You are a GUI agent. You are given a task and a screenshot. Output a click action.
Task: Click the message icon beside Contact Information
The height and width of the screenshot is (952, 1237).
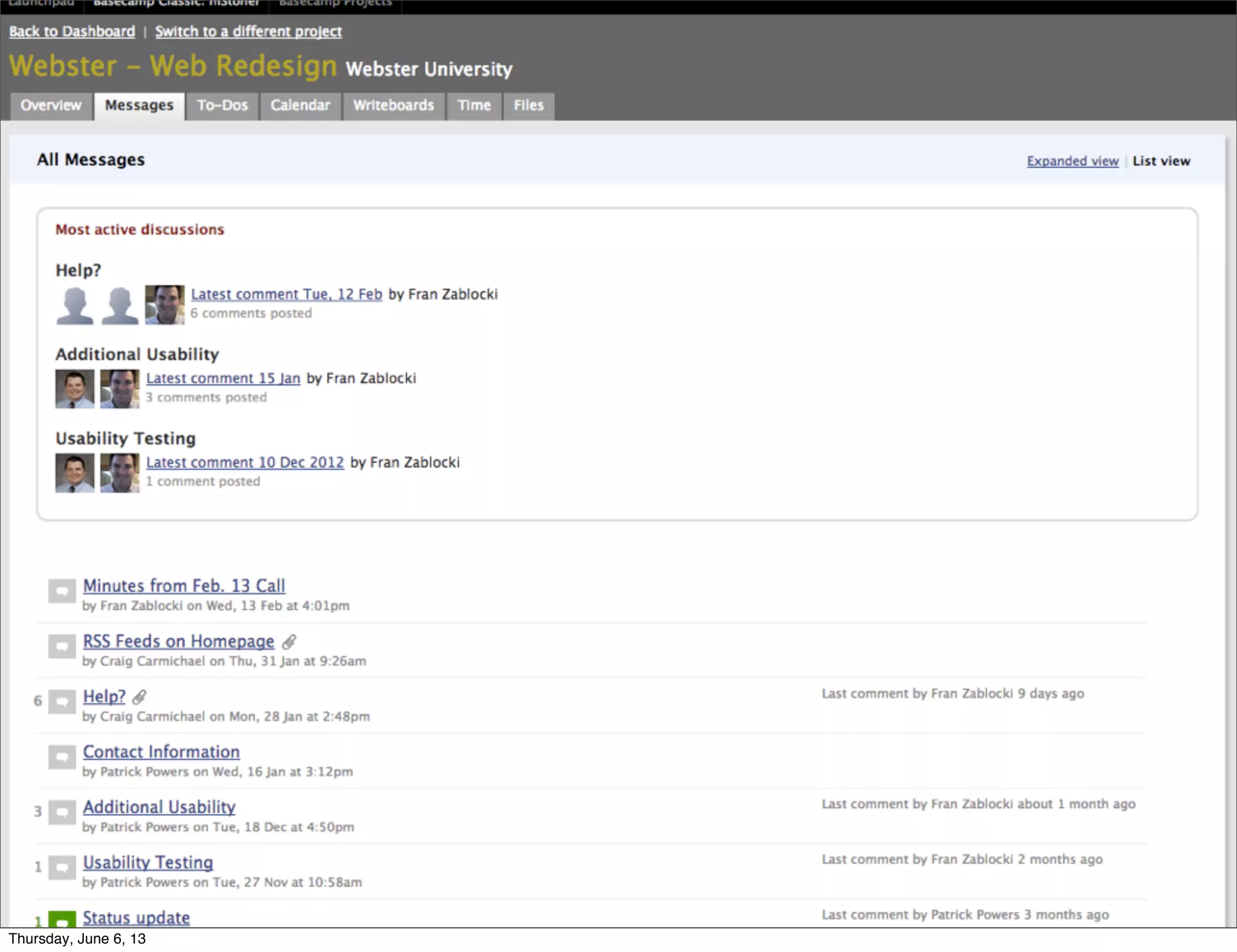click(62, 757)
